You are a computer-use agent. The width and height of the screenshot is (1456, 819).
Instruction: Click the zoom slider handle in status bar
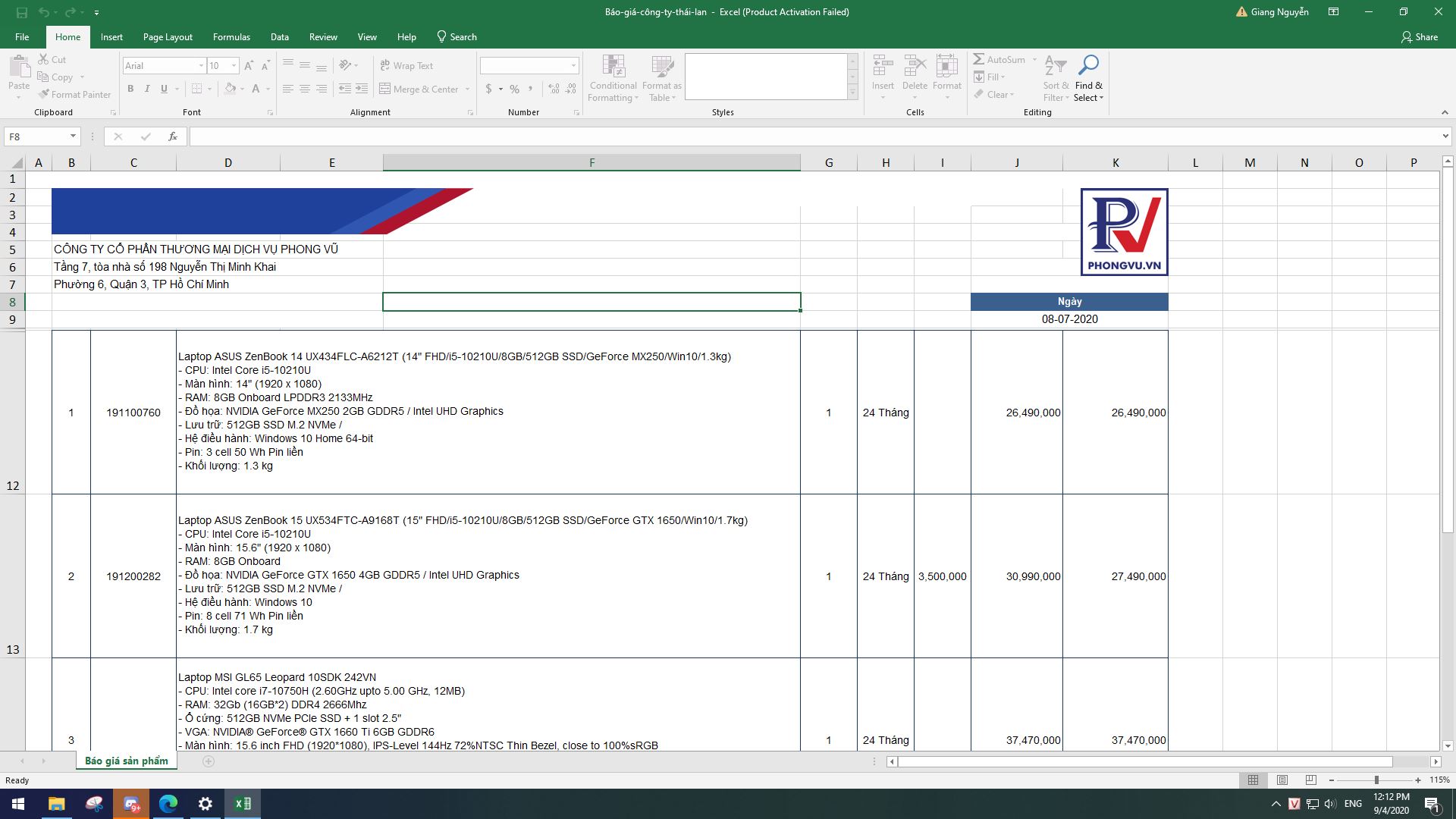tap(1376, 780)
